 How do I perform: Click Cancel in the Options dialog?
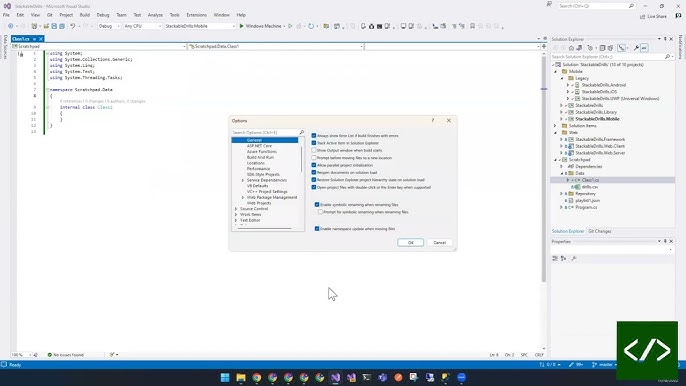(x=439, y=242)
